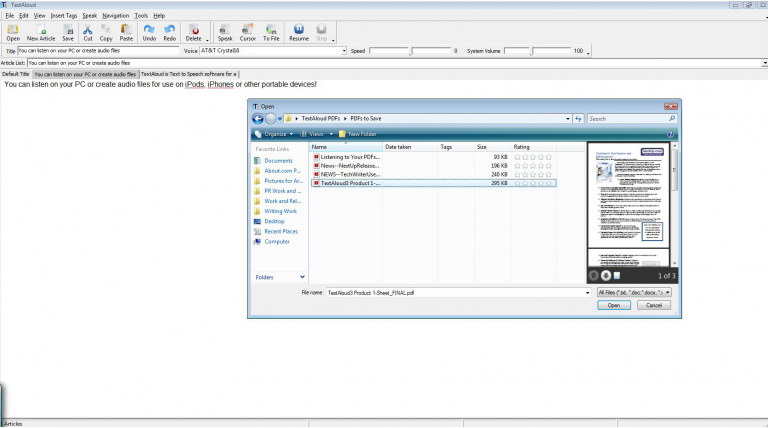Click the Cursor toolbar icon
This screenshot has height=428, width=768.
point(248,32)
